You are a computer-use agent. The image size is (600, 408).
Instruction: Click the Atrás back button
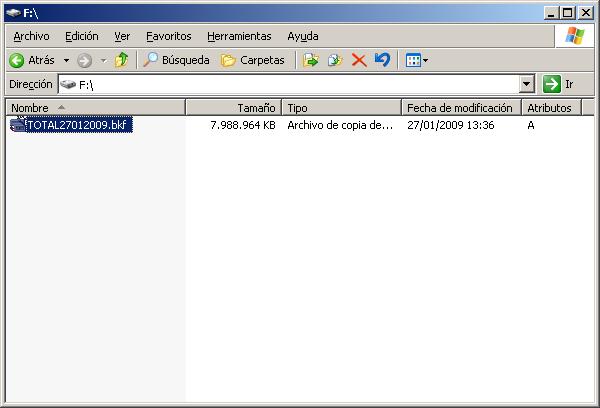[x=32, y=60]
